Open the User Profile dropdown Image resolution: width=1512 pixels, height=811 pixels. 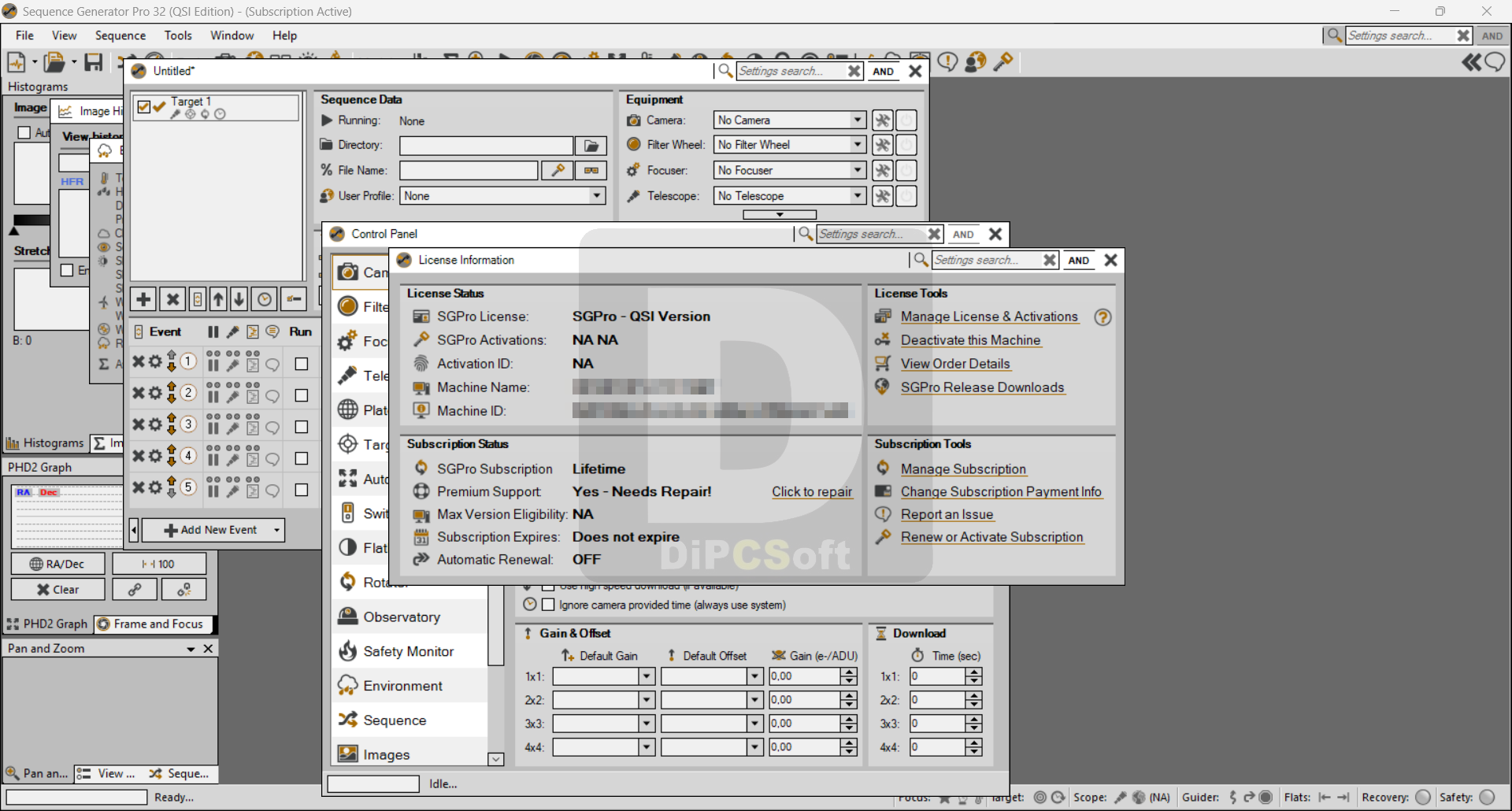597,196
